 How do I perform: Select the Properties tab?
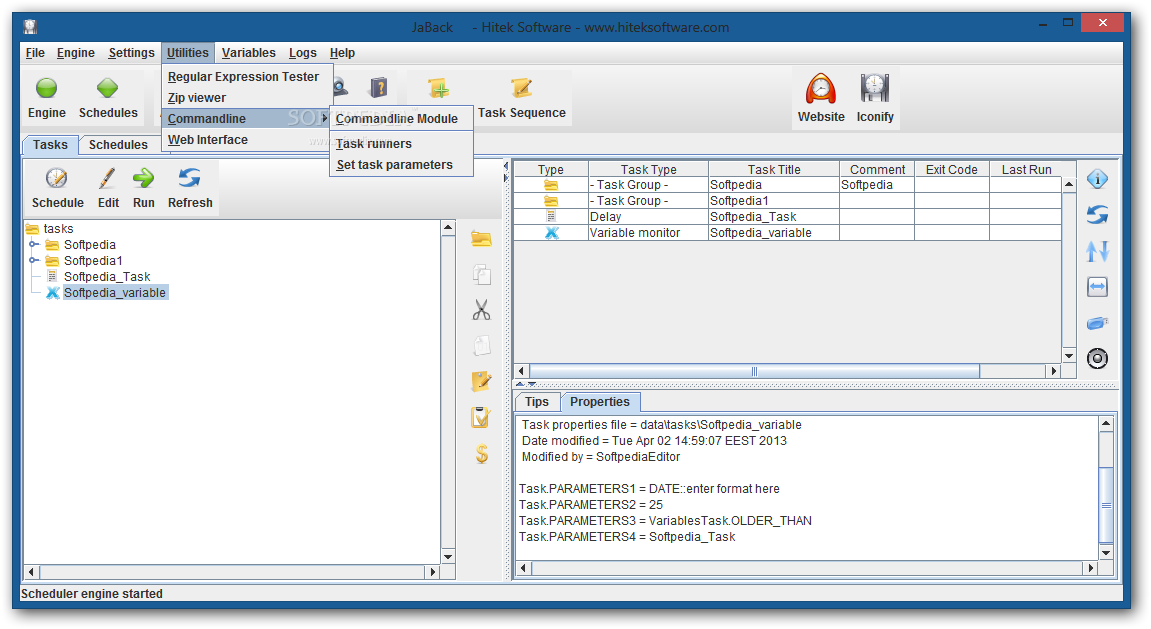(x=600, y=401)
